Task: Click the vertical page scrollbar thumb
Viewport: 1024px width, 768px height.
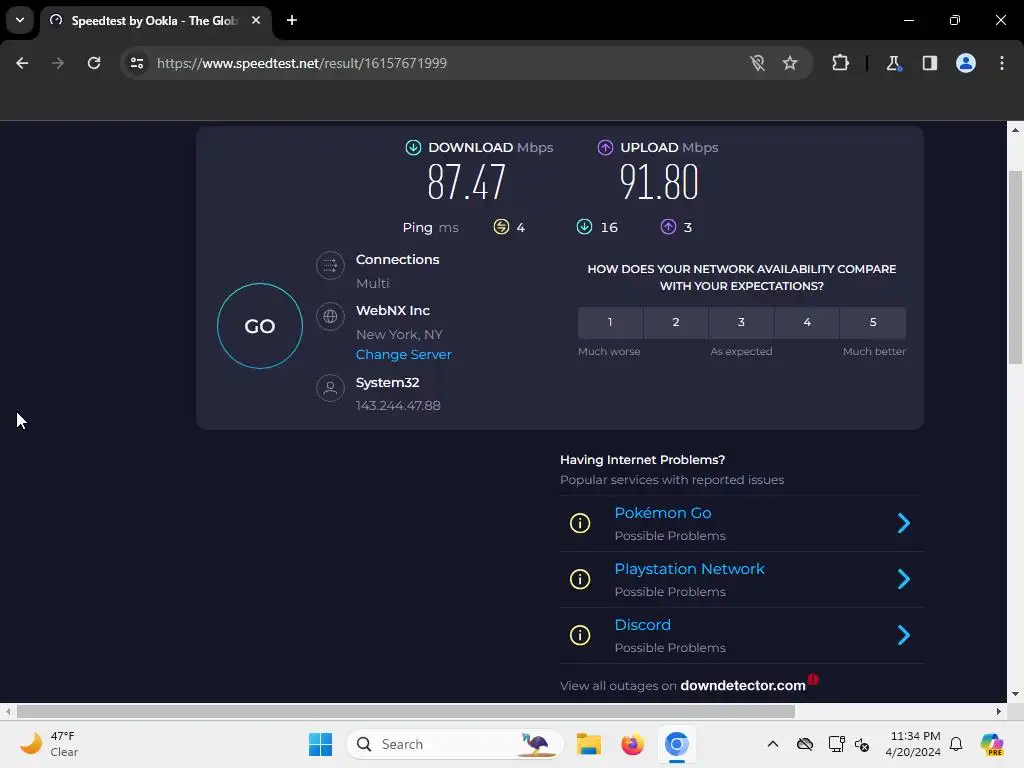Action: coord(1015,267)
